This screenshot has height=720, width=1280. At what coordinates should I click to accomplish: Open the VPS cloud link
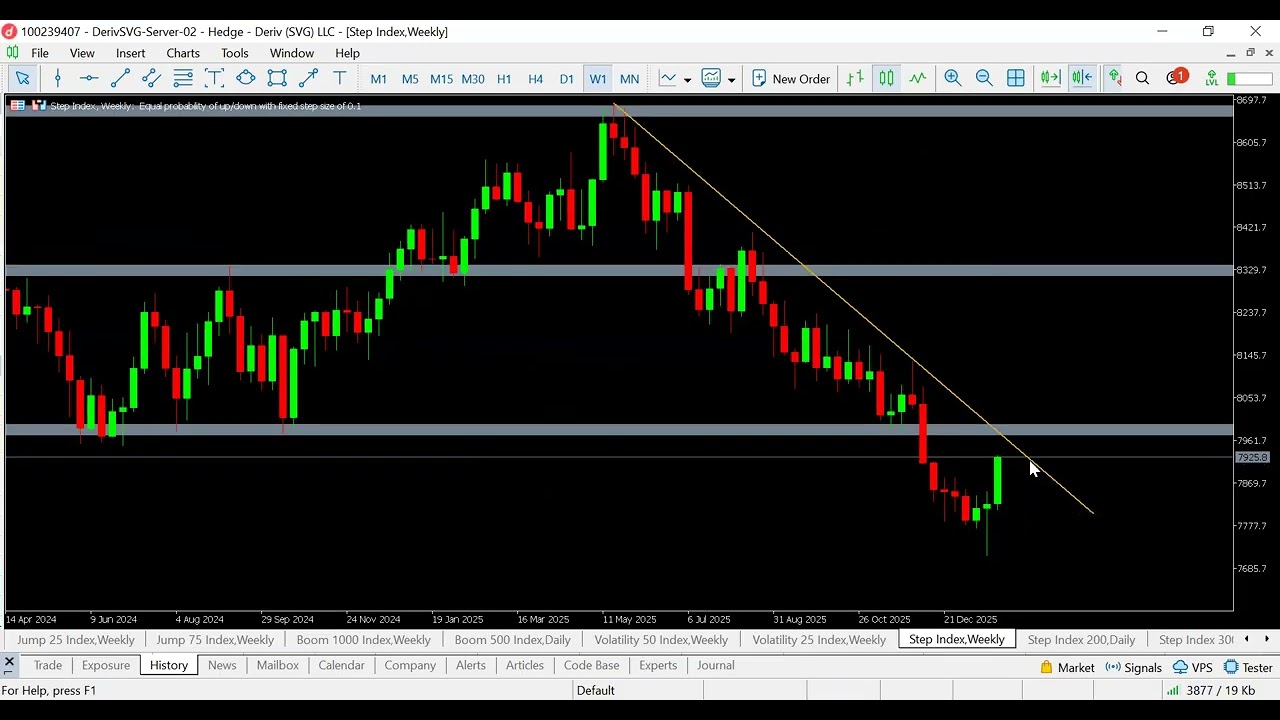coord(1193,668)
